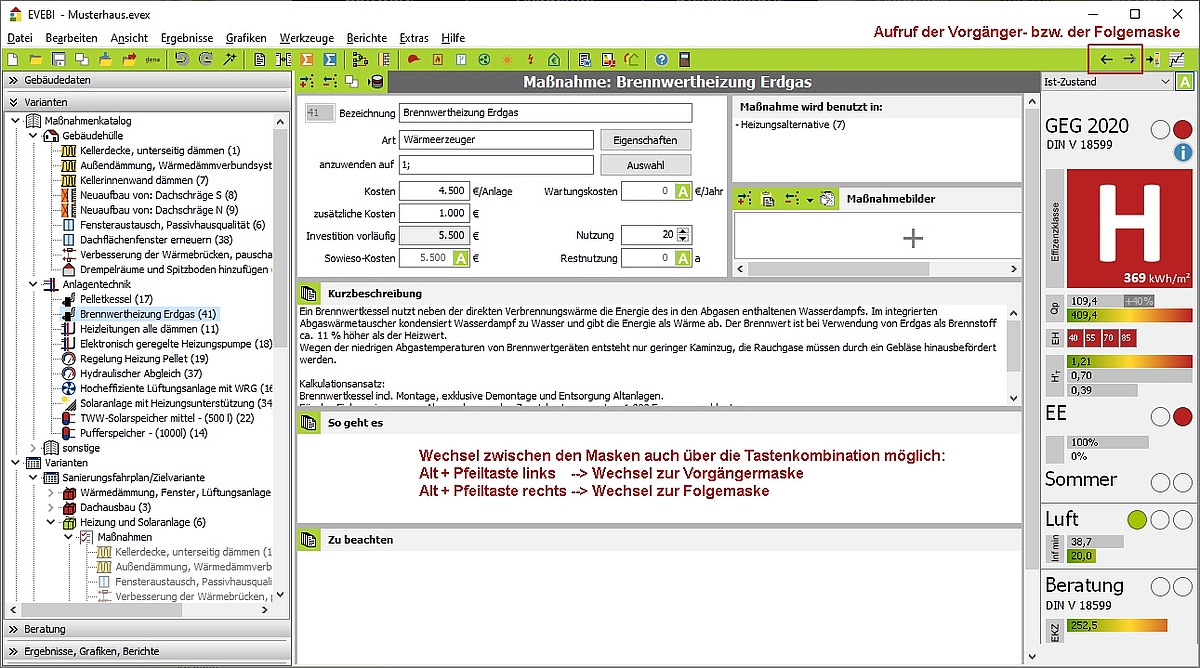Click the Nutzung stepper arrows

[x=684, y=235]
